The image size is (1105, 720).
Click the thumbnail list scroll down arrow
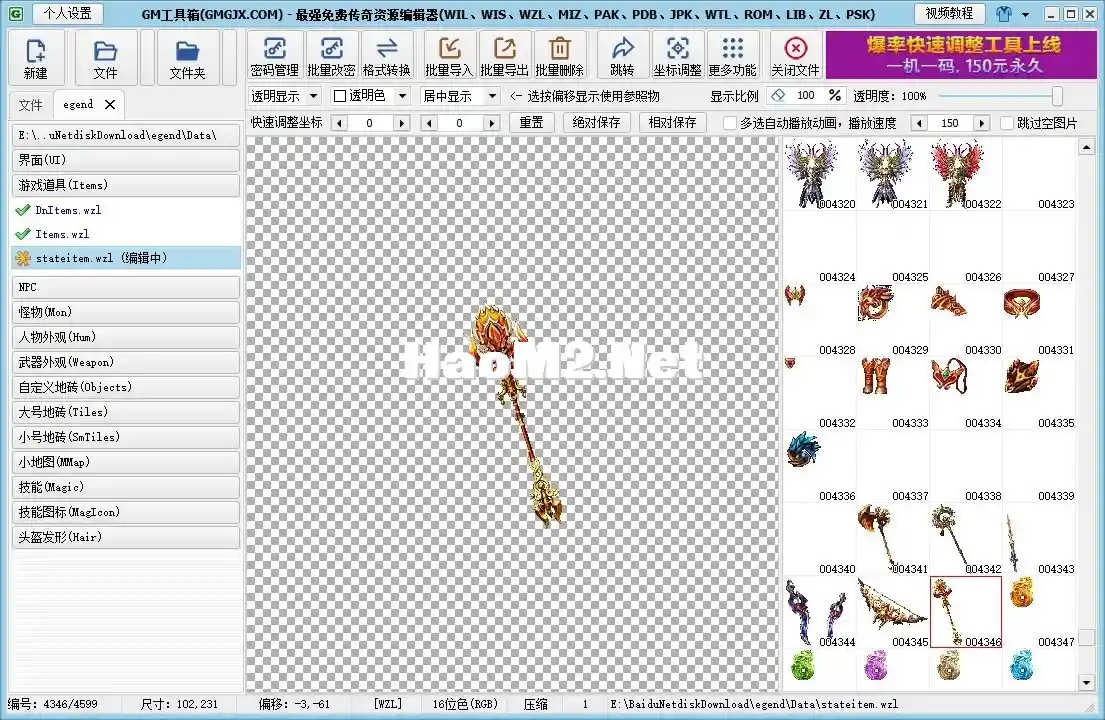(x=1086, y=683)
